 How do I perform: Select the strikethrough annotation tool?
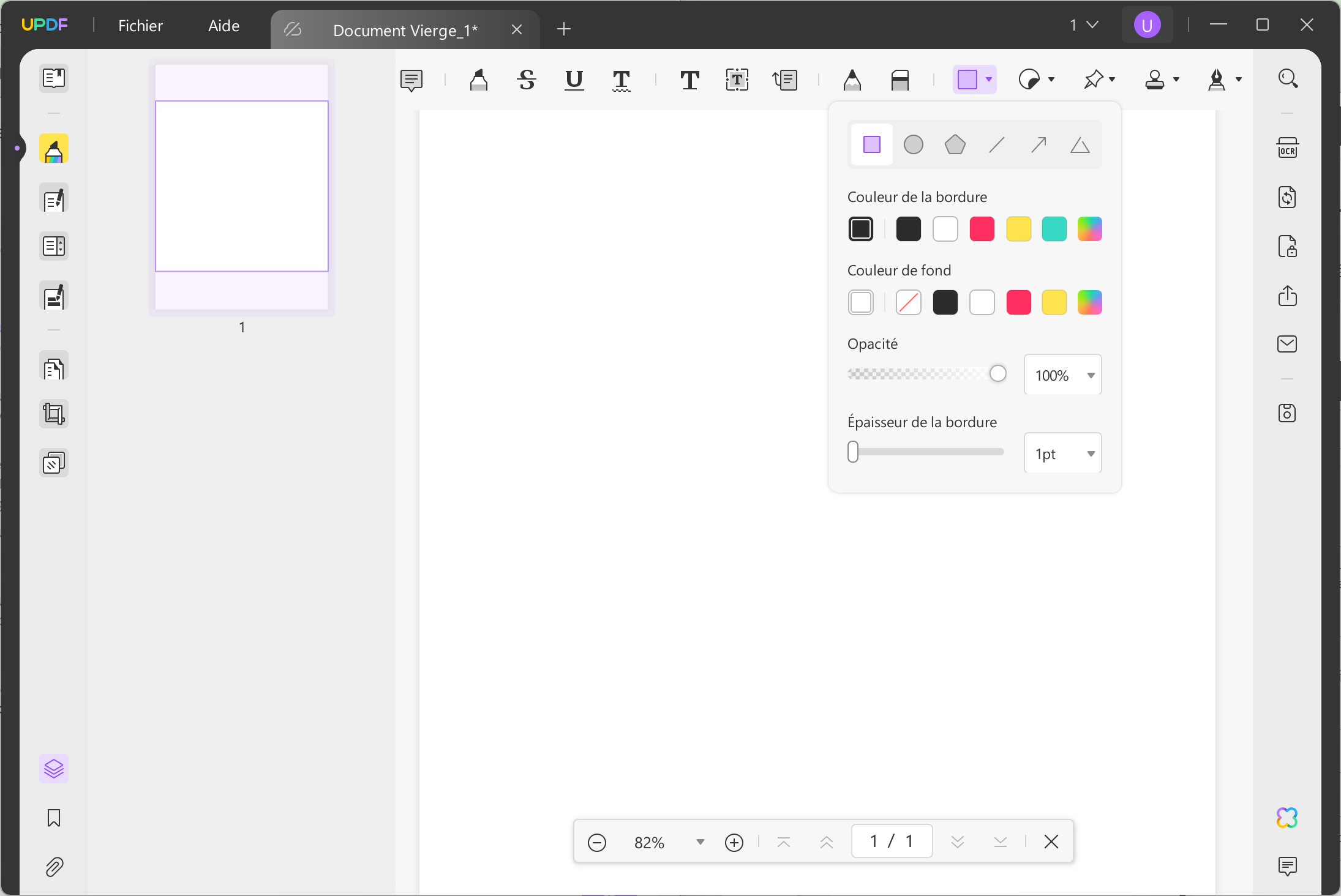(x=525, y=80)
